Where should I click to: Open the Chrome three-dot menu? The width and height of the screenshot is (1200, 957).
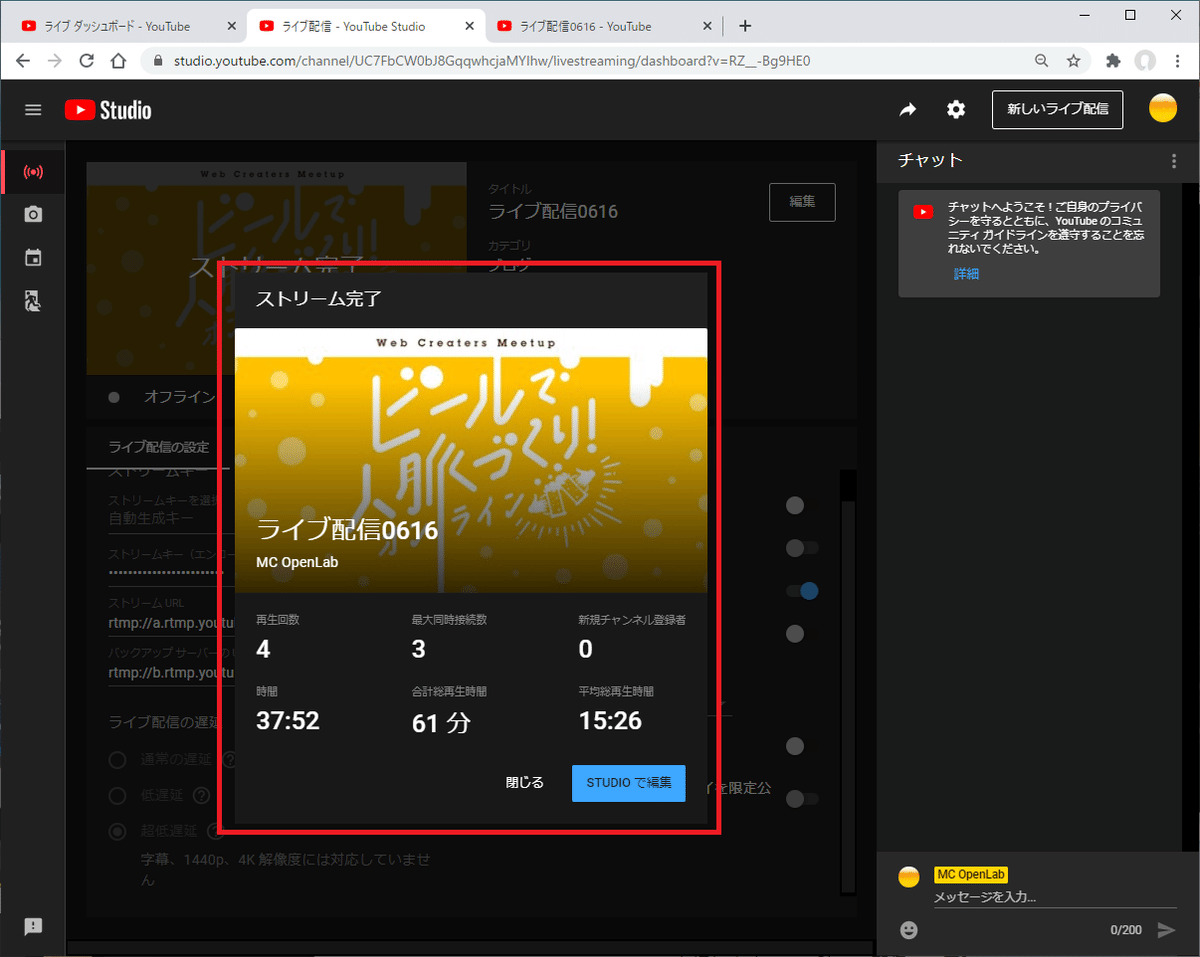tap(1178, 61)
